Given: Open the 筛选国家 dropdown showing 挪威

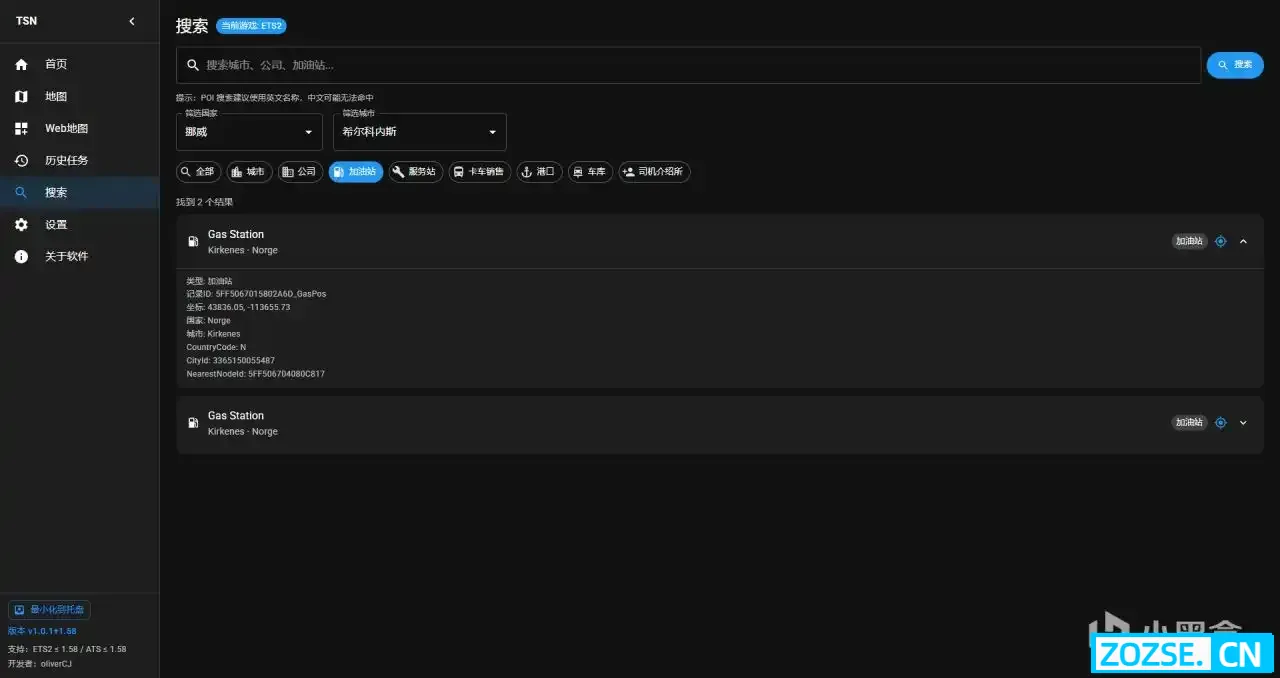Looking at the screenshot, I should tap(249, 132).
